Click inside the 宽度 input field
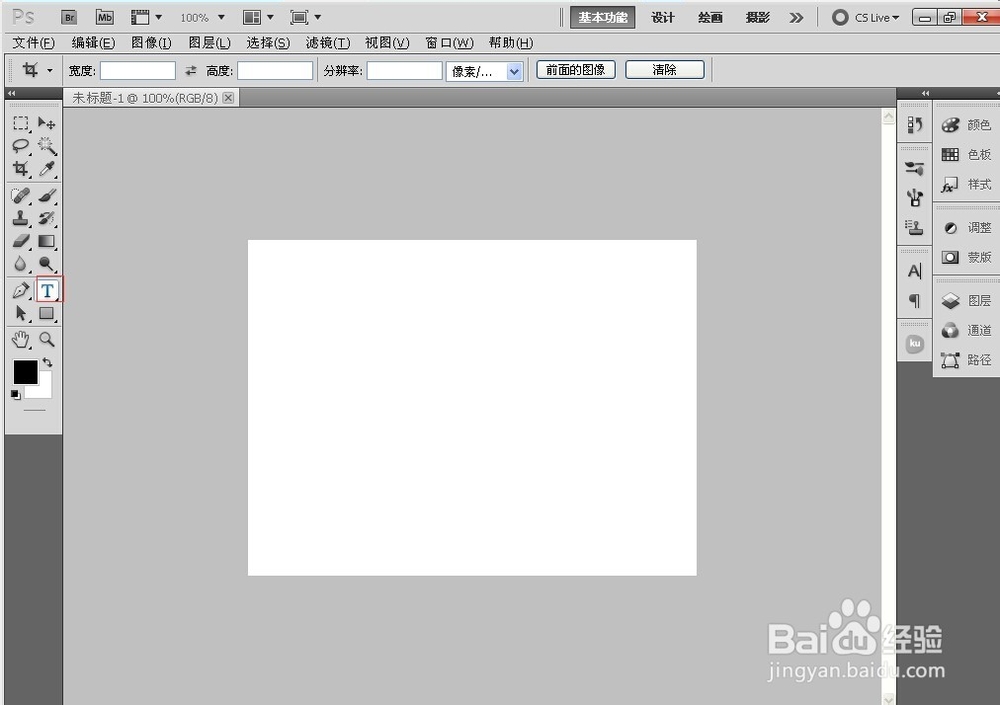Viewport: 1000px width, 705px height. click(x=137, y=69)
